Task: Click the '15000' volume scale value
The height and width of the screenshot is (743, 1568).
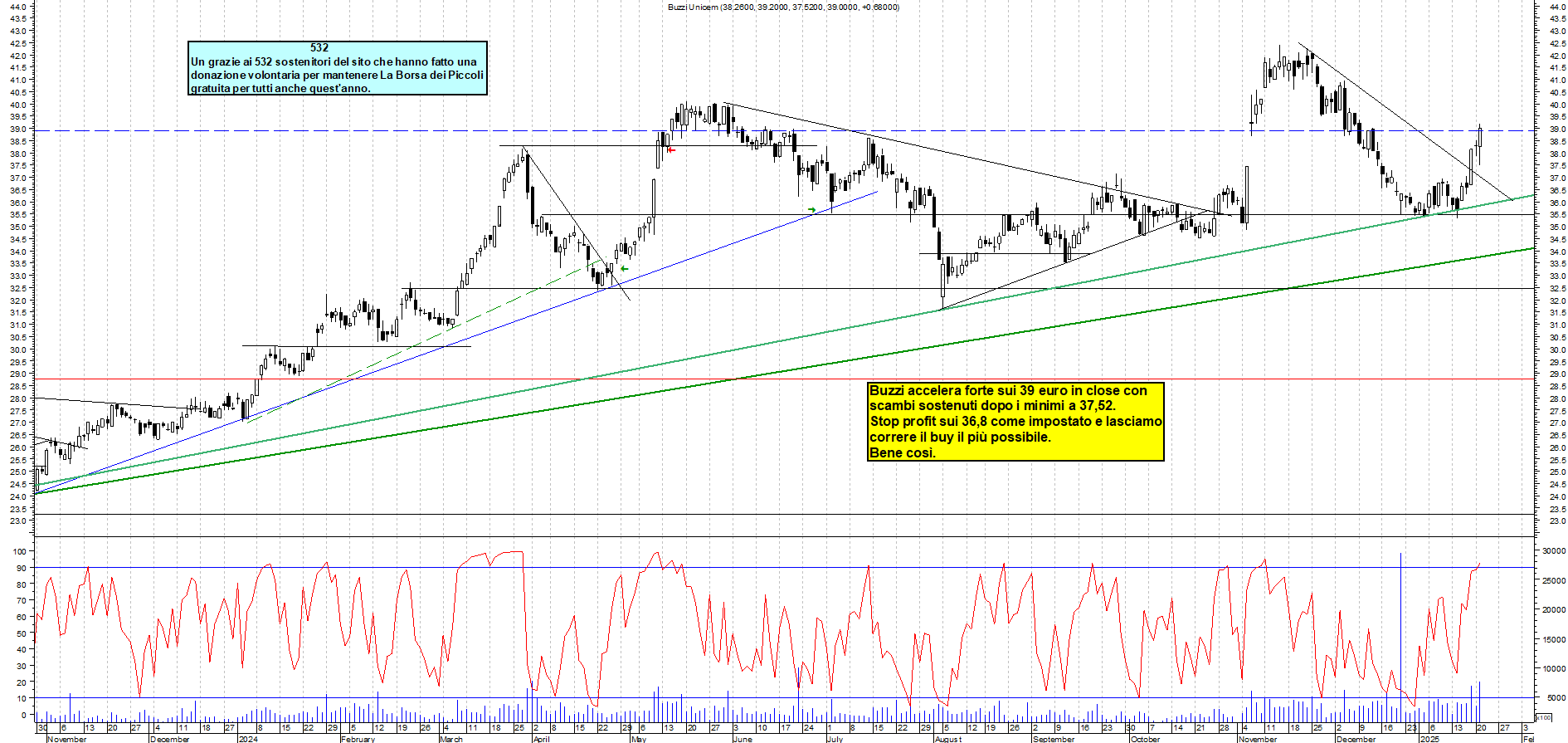Action: [x=1553, y=639]
